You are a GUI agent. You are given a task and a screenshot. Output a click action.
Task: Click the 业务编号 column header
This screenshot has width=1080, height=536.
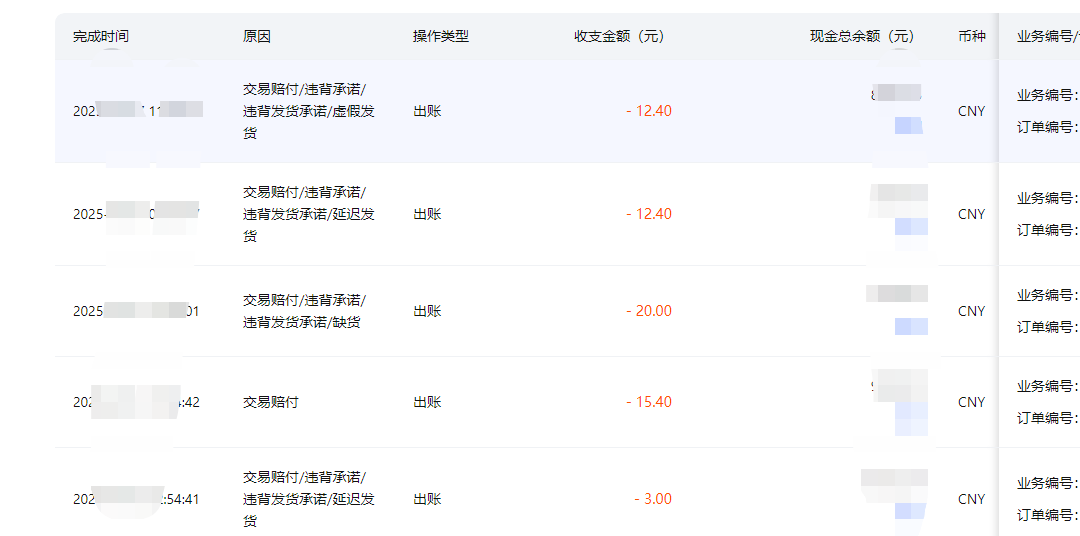pyautogui.click(x=1046, y=37)
